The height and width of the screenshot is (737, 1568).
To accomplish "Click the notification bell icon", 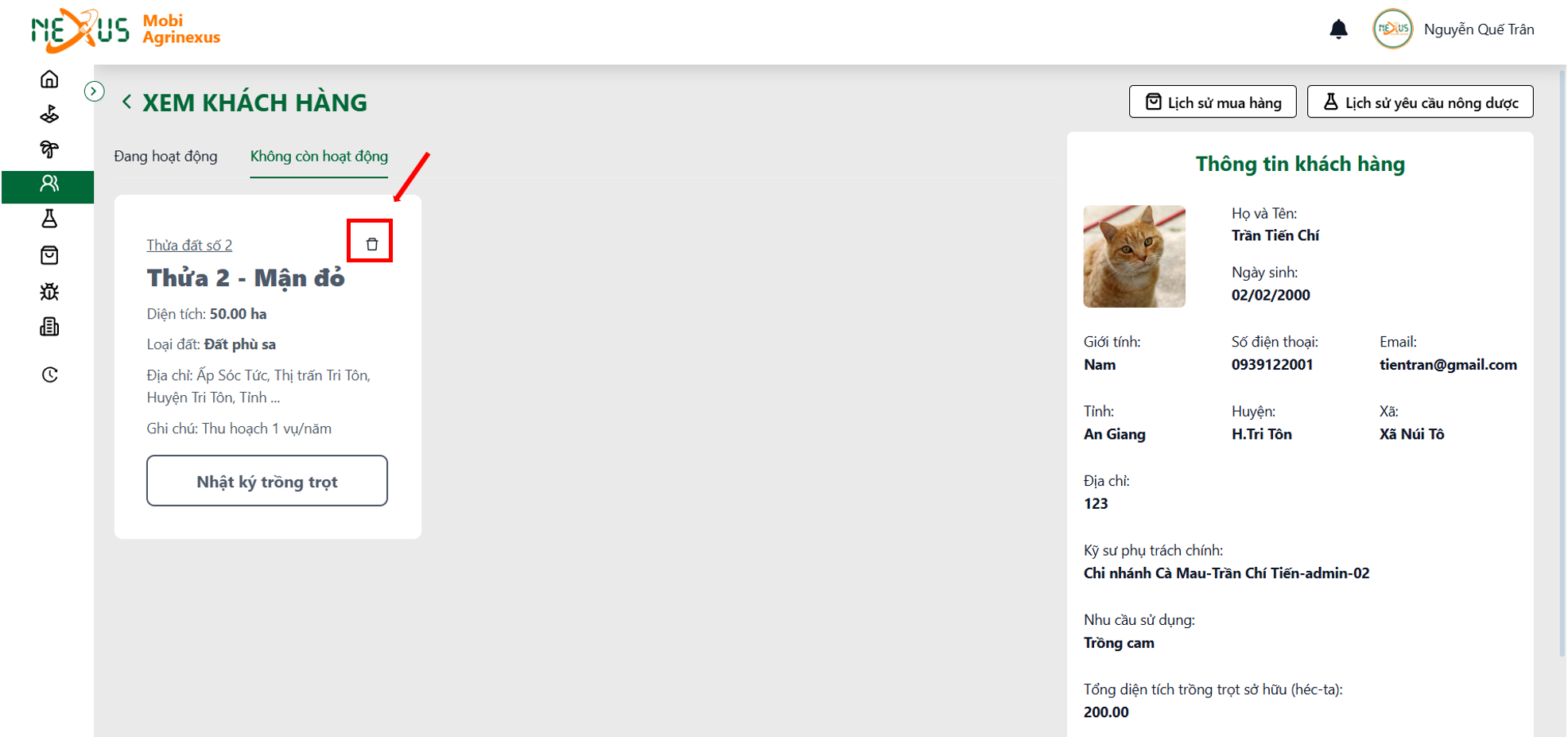I will pyautogui.click(x=1338, y=29).
